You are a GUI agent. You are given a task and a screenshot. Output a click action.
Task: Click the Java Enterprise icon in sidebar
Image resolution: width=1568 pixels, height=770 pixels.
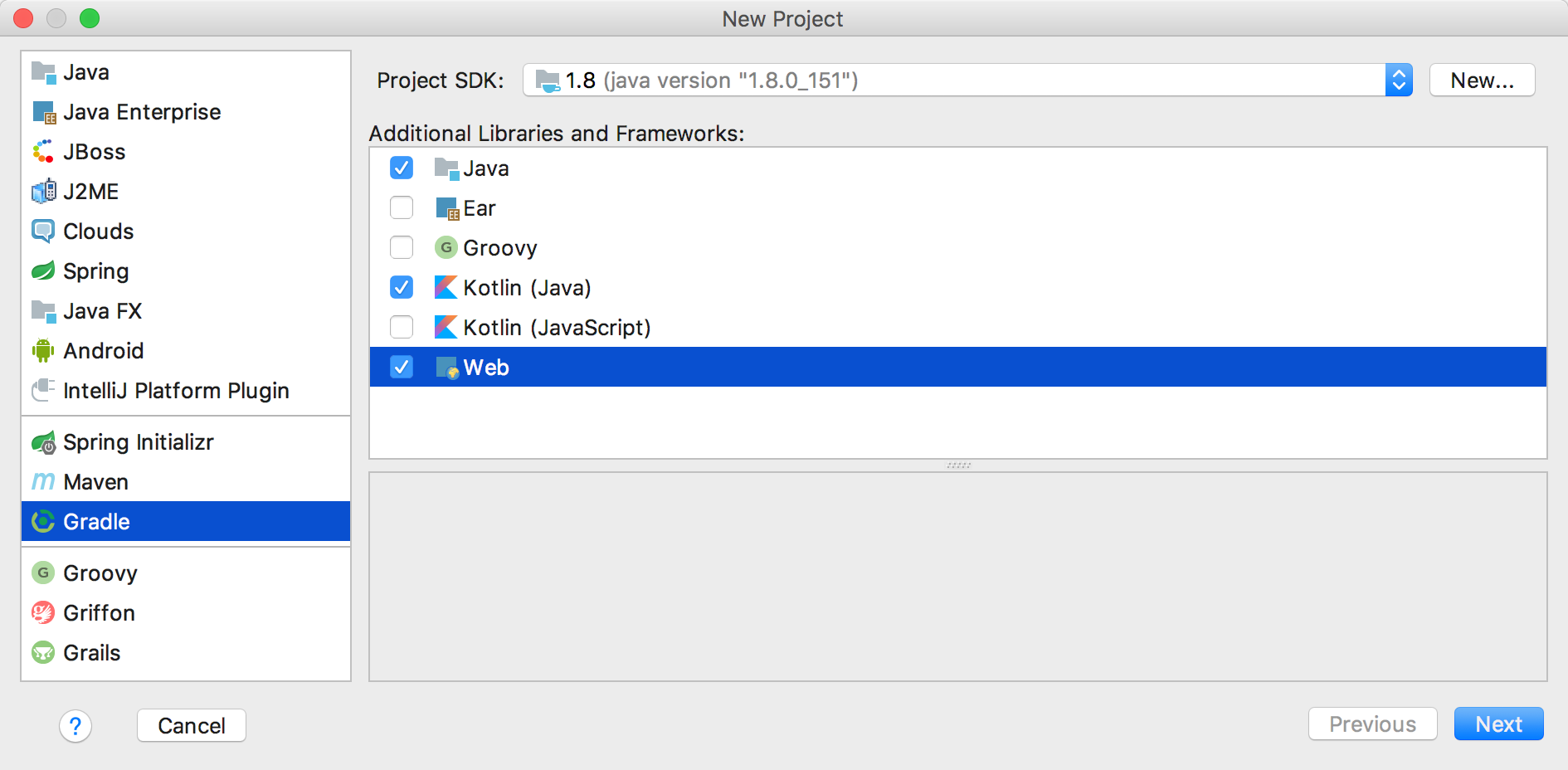point(43,112)
